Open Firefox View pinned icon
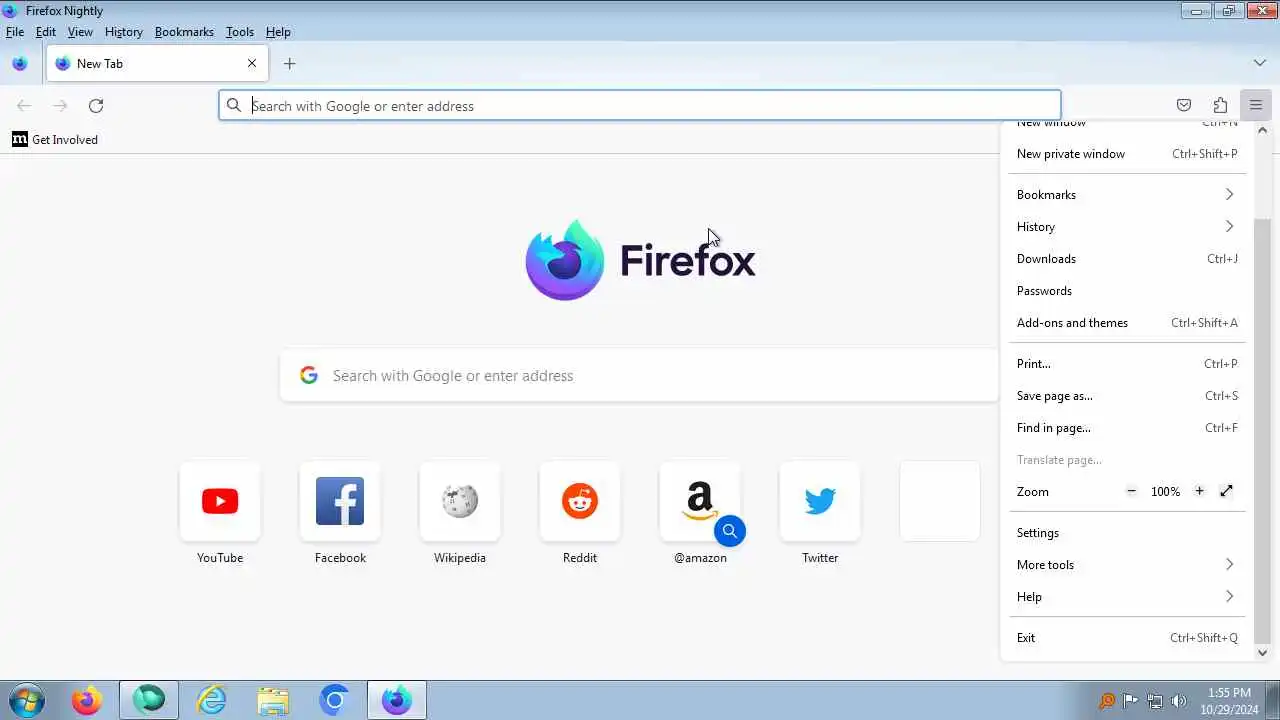The height and width of the screenshot is (720, 1280). (x=20, y=63)
